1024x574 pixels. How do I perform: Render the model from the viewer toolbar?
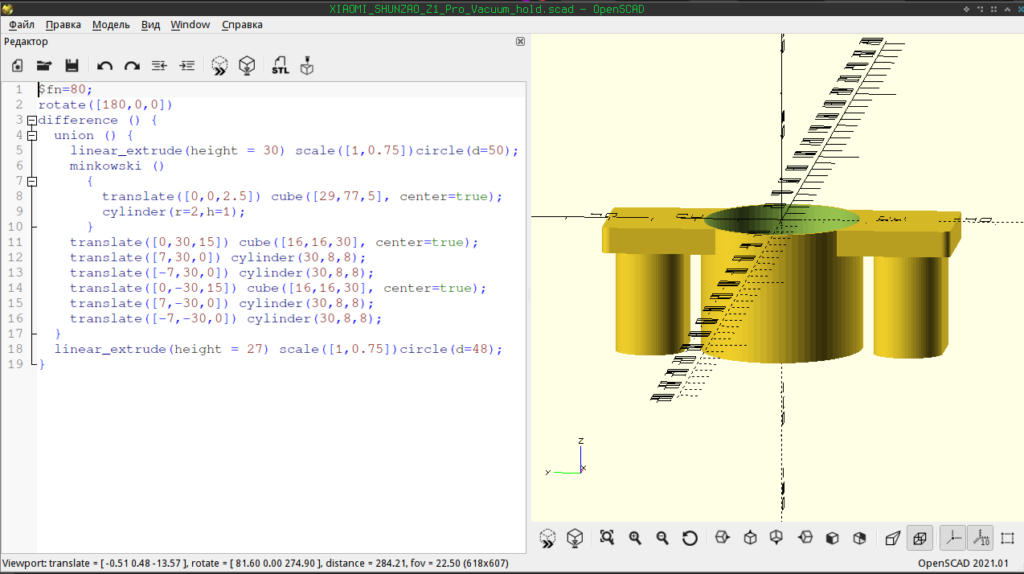point(575,538)
